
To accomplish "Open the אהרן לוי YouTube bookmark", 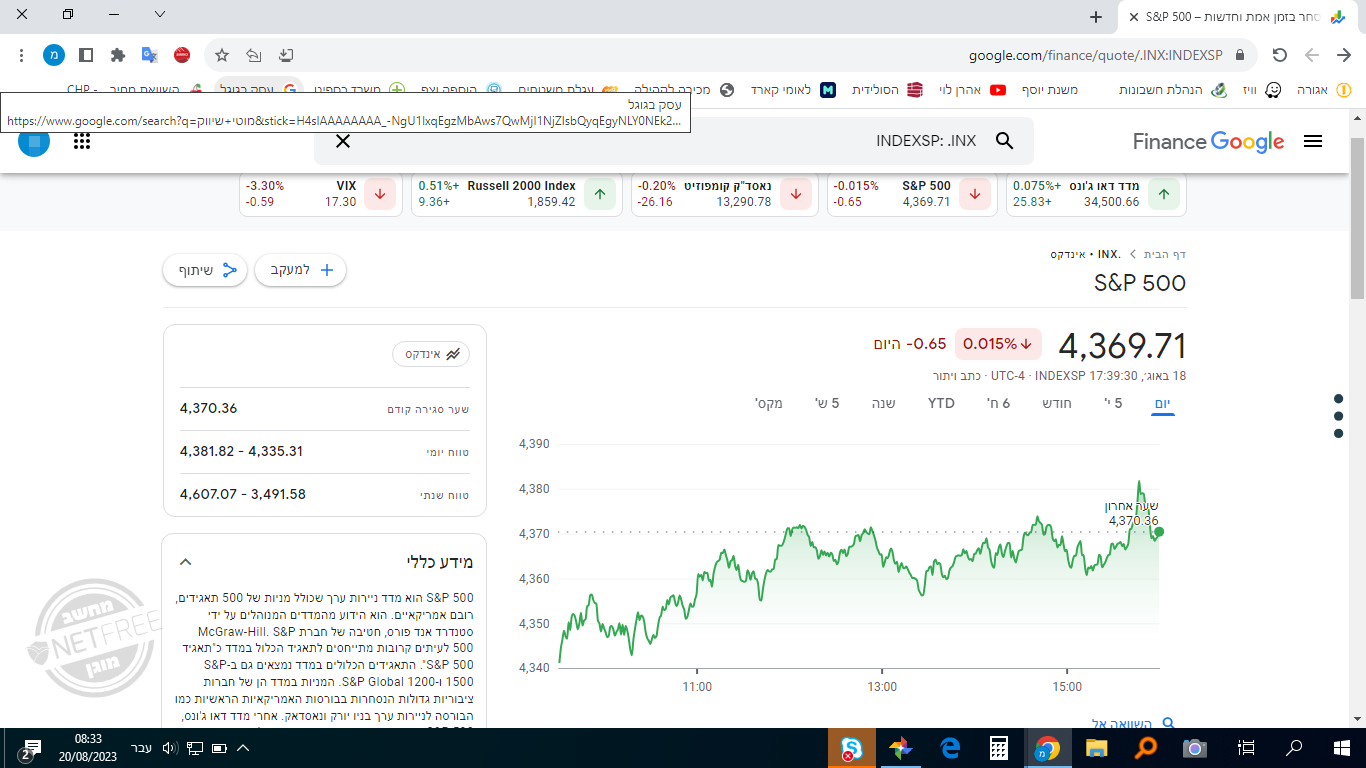I will (973, 90).
